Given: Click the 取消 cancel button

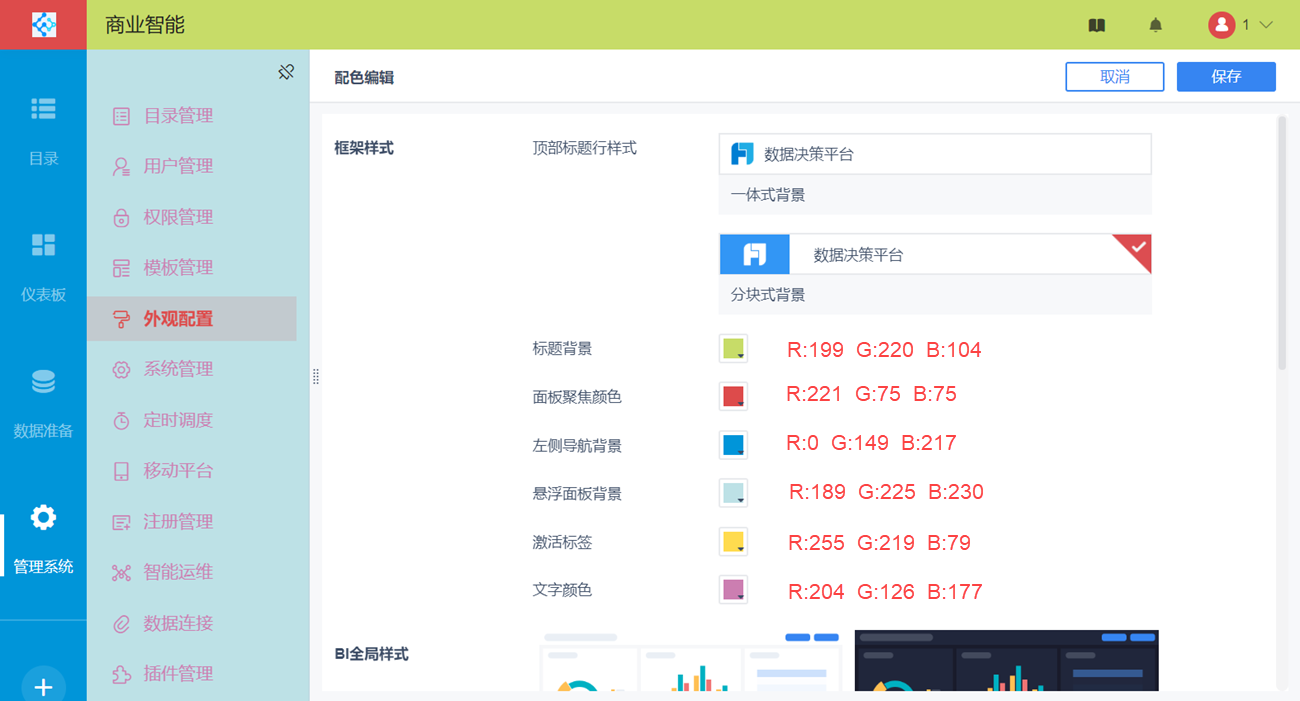Looking at the screenshot, I should point(1115,77).
